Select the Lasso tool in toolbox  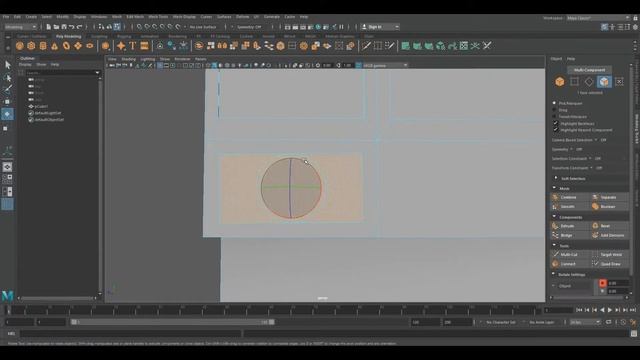pos(7,78)
